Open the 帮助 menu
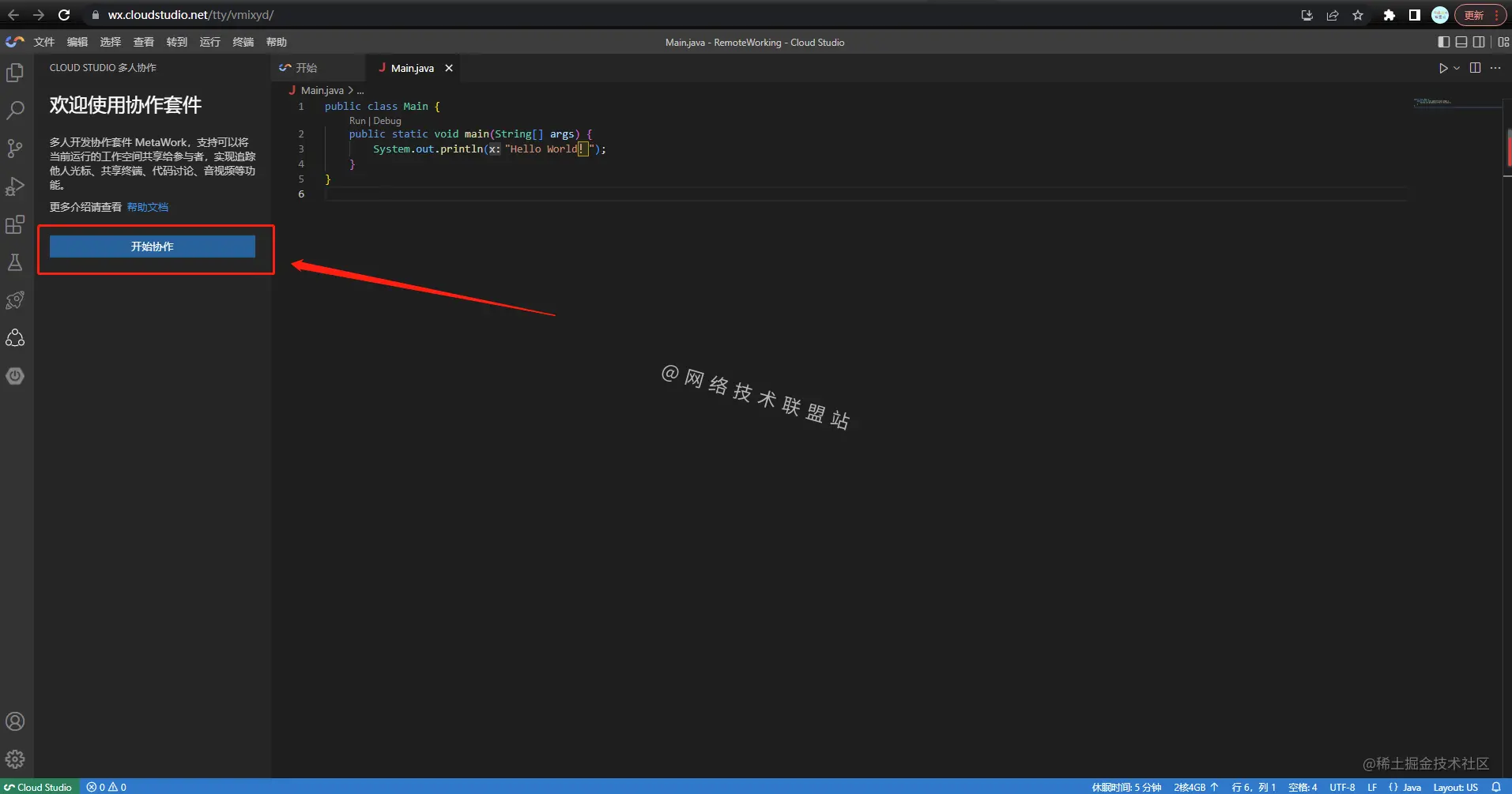This screenshot has width=1512, height=794. (x=277, y=42)
